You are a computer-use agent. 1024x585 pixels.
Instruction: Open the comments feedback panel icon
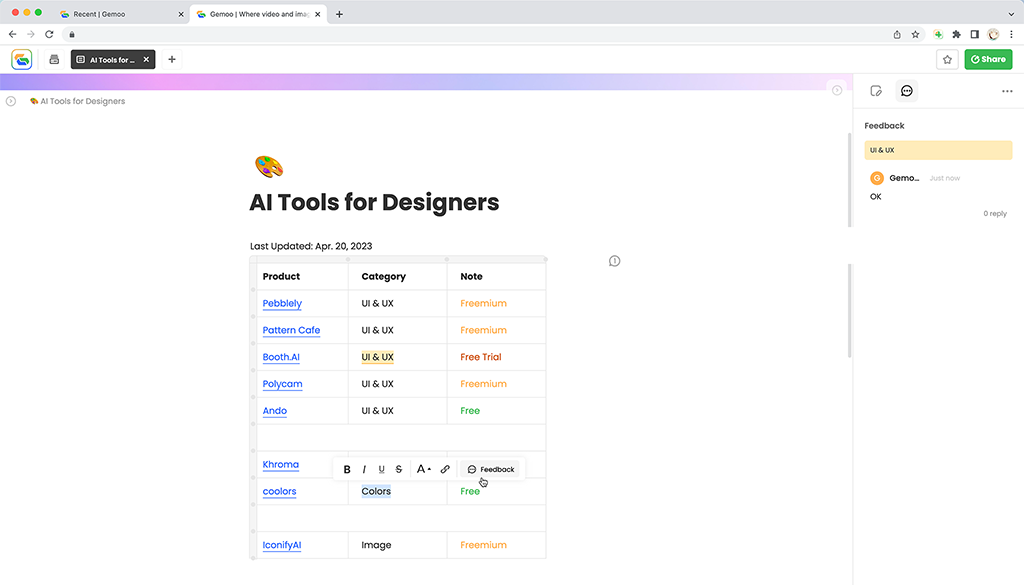[x=906, y=91]
